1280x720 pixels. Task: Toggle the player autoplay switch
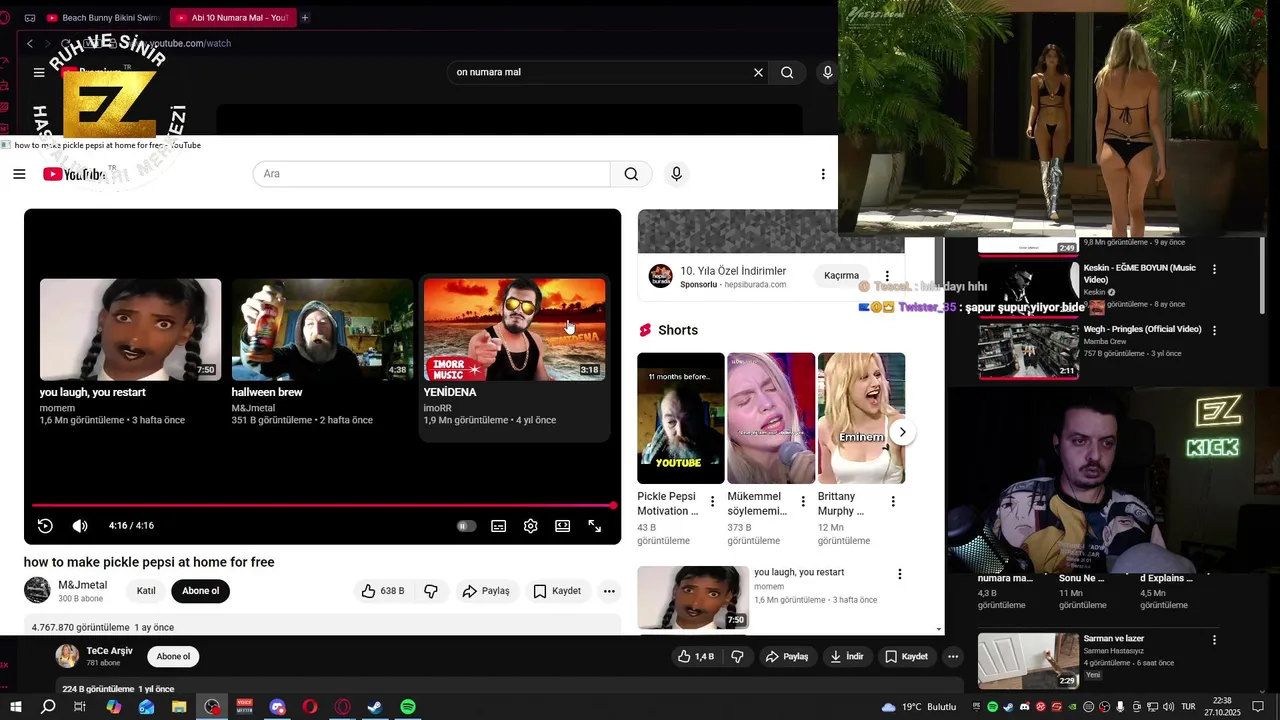point(466,526)
